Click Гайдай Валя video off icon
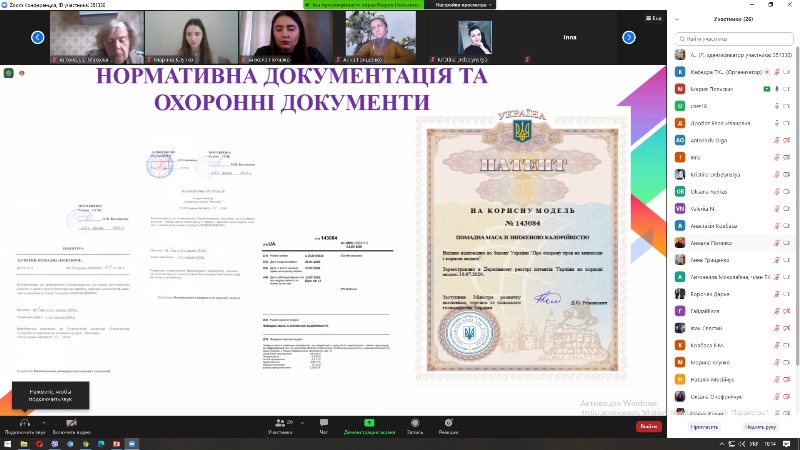Viewport: 800px width, 450px height. (x=787, y=311)
